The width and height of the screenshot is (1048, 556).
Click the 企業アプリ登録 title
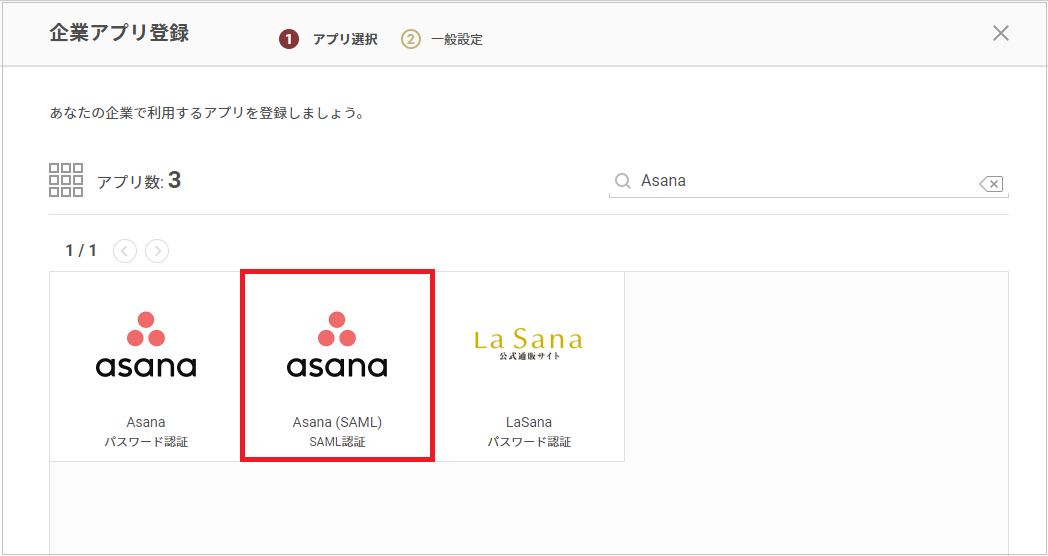119,33
